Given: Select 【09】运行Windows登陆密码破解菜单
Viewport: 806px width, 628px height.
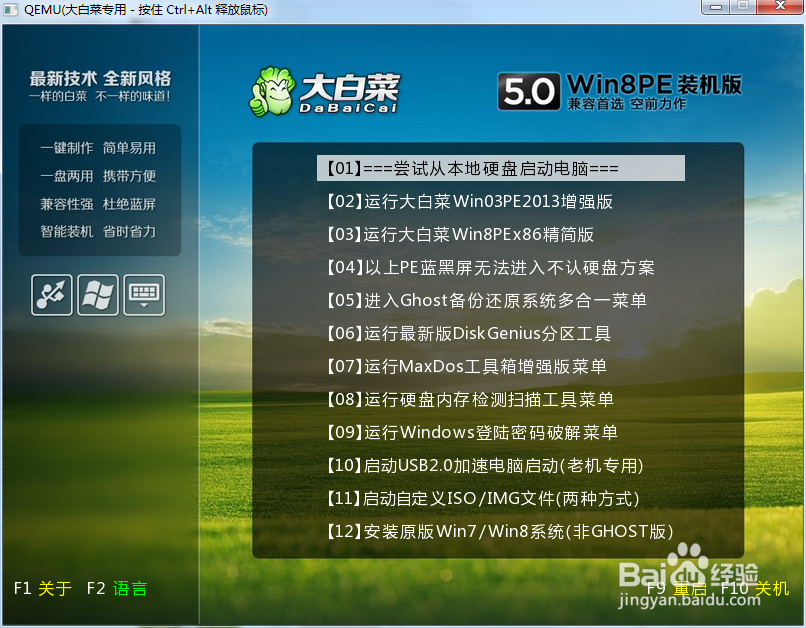Looking at the screenshot, I should pos(472,432).
